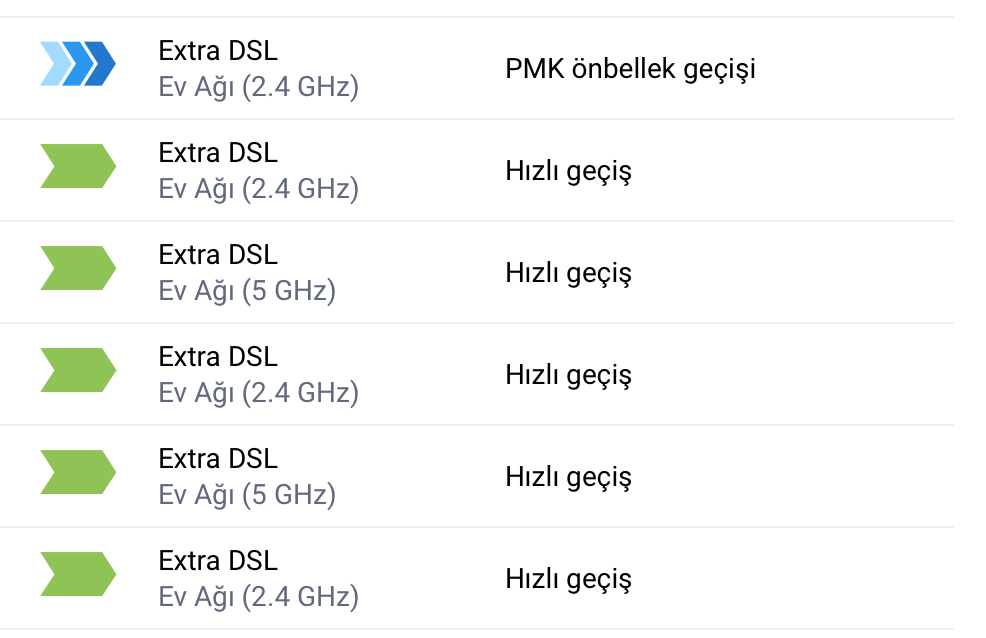The image size is (986, 638).
Task: Click 'Hızlı geçiş' next to second 5 GHz entry
Action: click(568, 478)
